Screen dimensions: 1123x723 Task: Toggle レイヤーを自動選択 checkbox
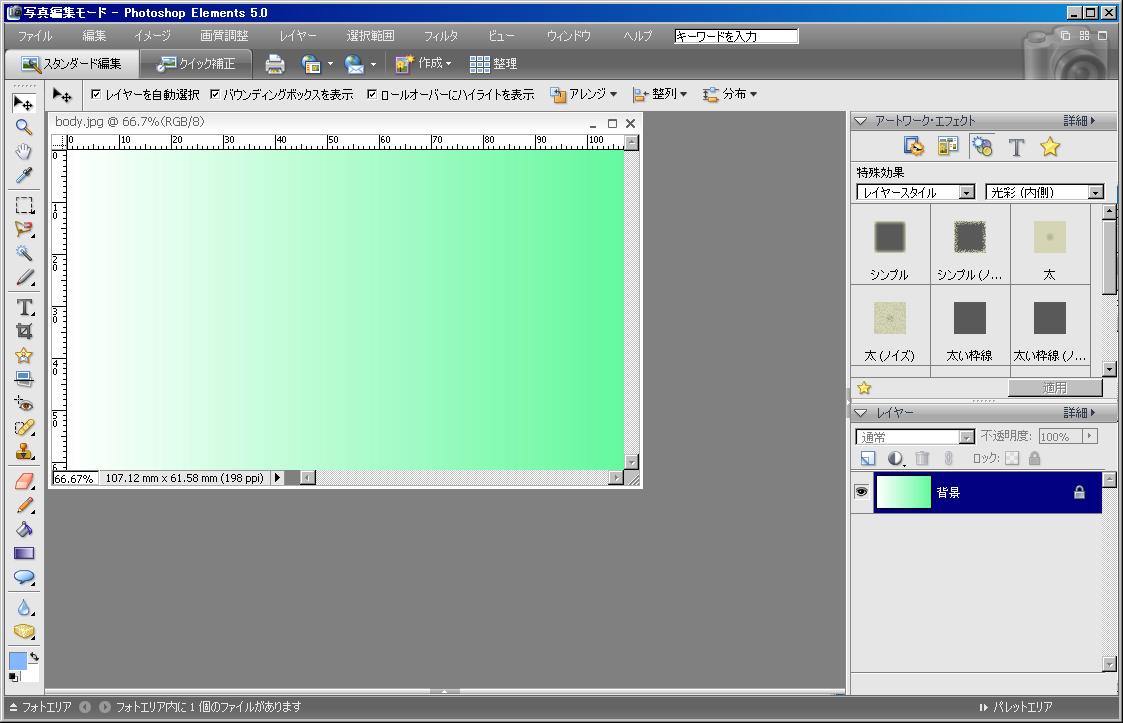[96, 95]
